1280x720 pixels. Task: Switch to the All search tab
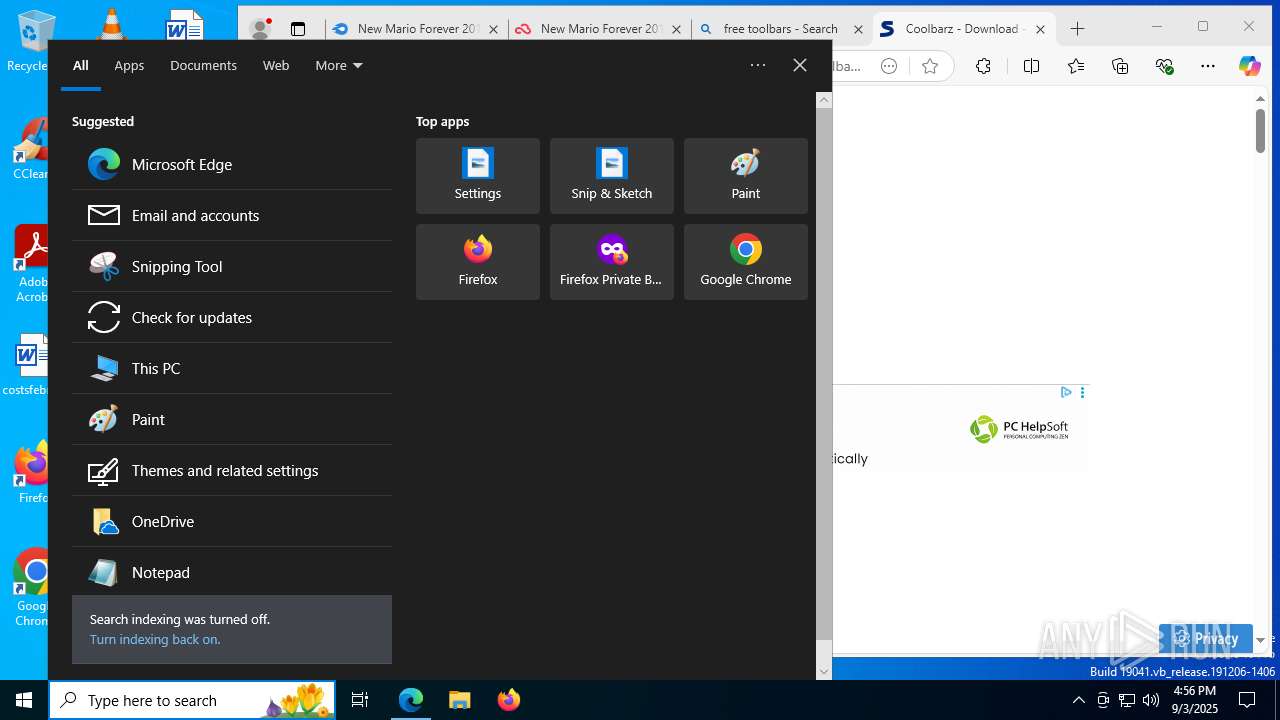81,65
